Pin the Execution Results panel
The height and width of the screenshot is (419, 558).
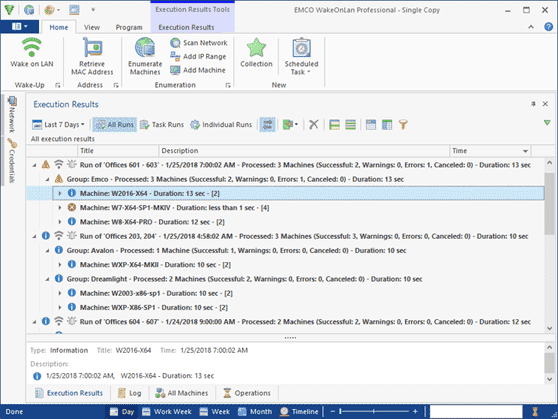point(533,104)
